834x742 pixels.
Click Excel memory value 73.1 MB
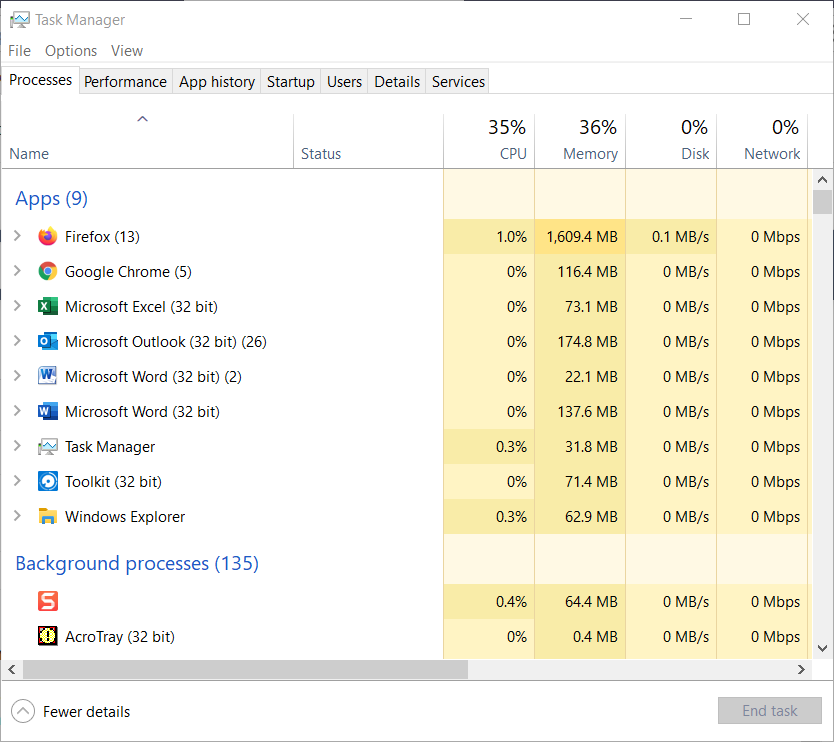[591, 306]
